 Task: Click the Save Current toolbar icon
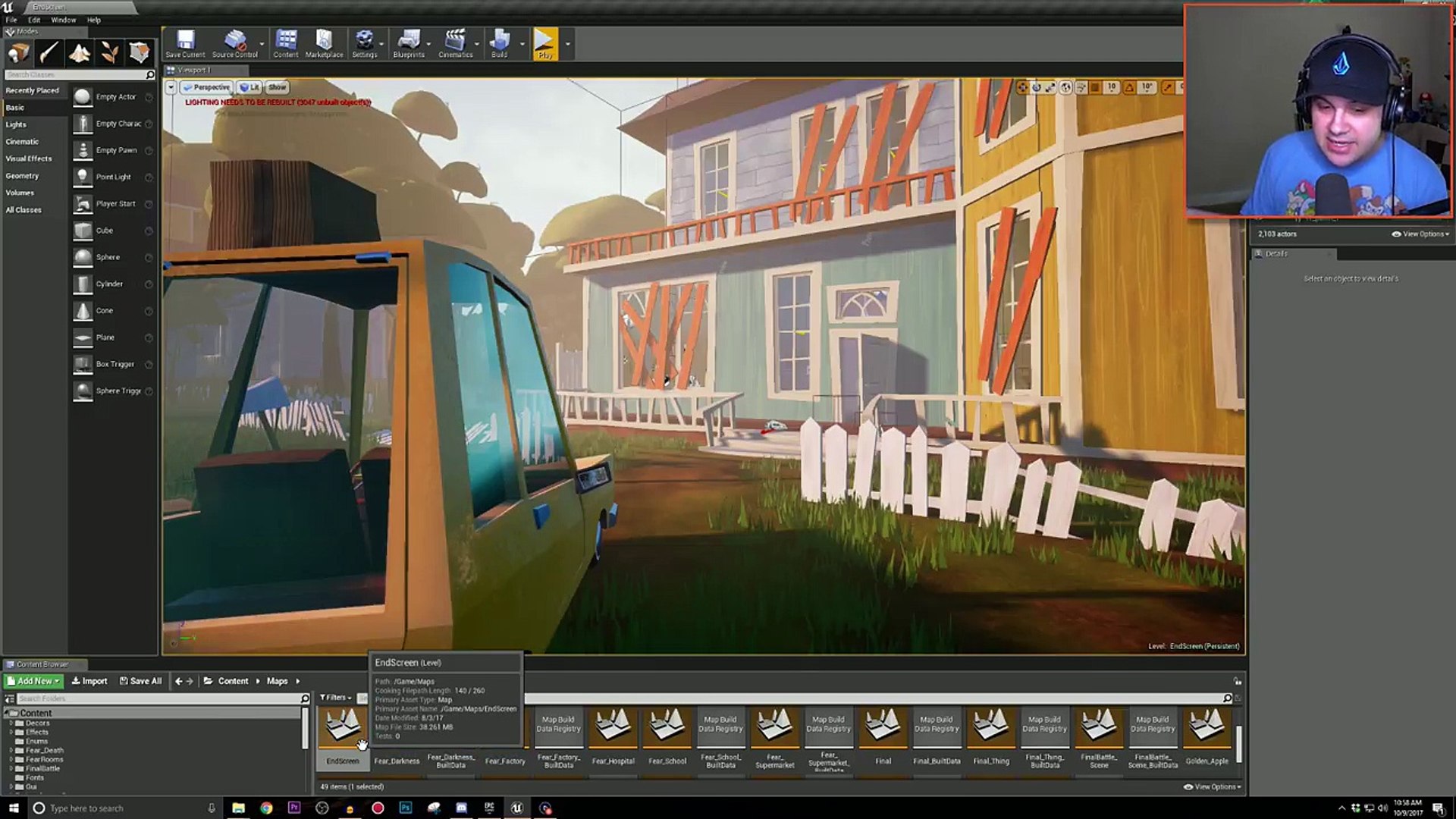(185, 43)
